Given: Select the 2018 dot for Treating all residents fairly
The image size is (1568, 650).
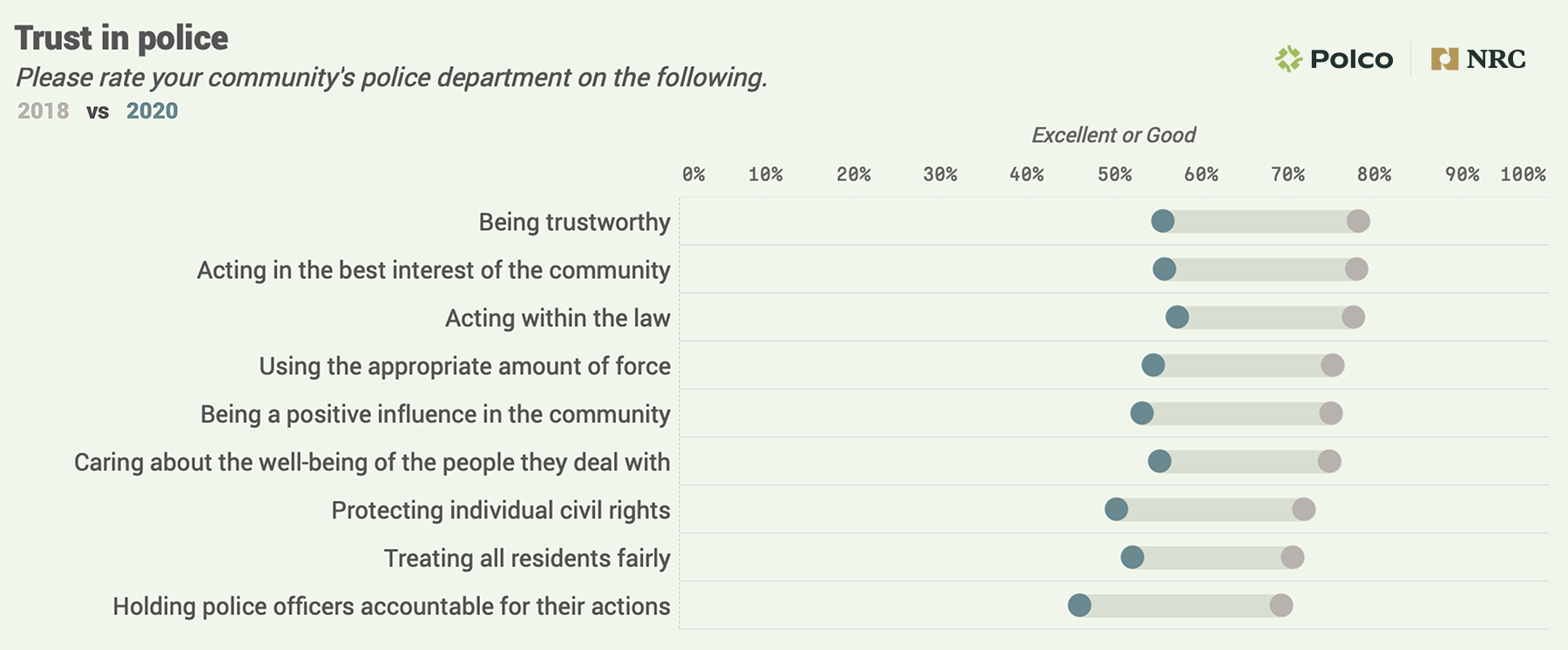Looking at the screenshot, I should click(1293, 558).
